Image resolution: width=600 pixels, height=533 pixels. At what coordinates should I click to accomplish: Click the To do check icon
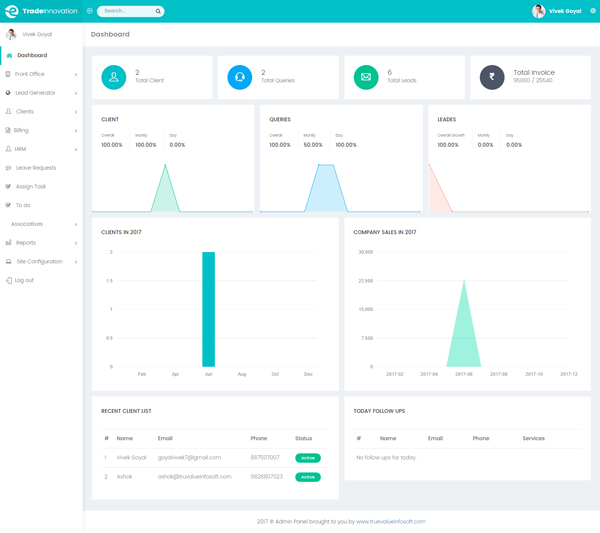(8, 205)
